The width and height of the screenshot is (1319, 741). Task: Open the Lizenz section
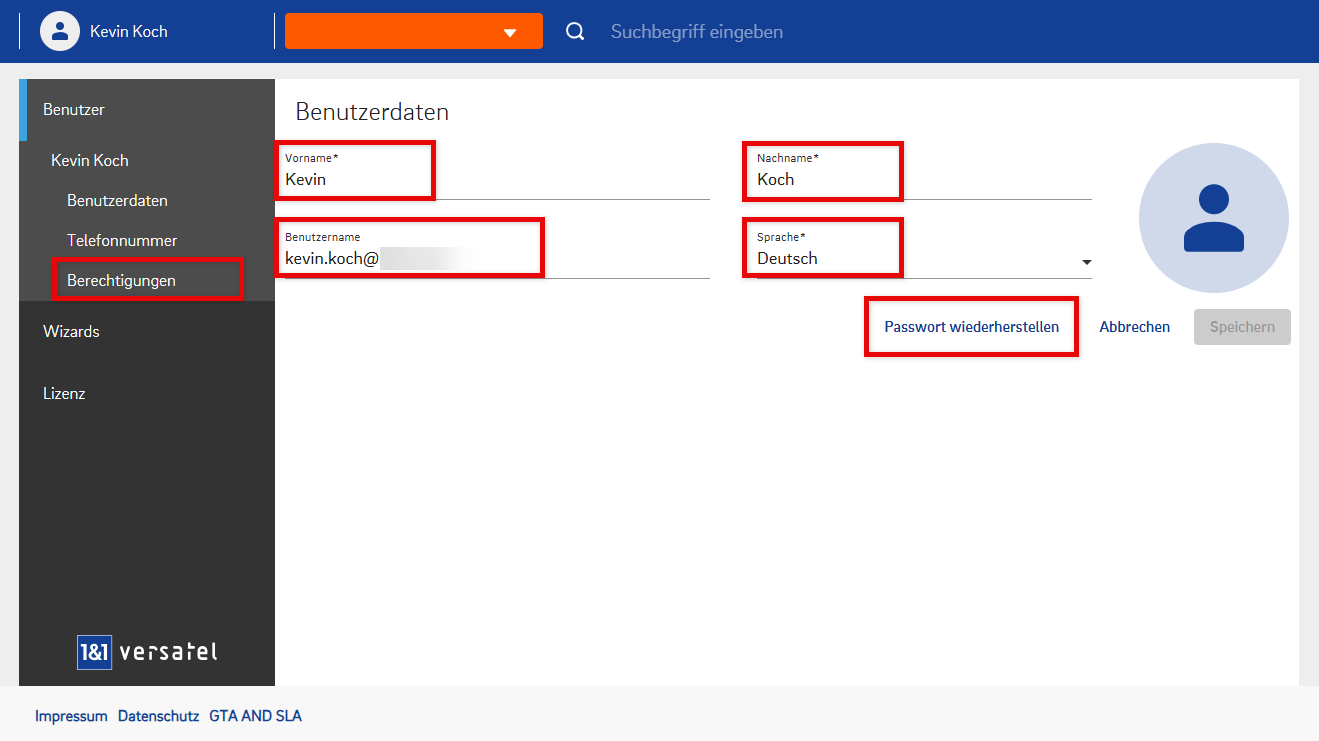pos(64,394)
